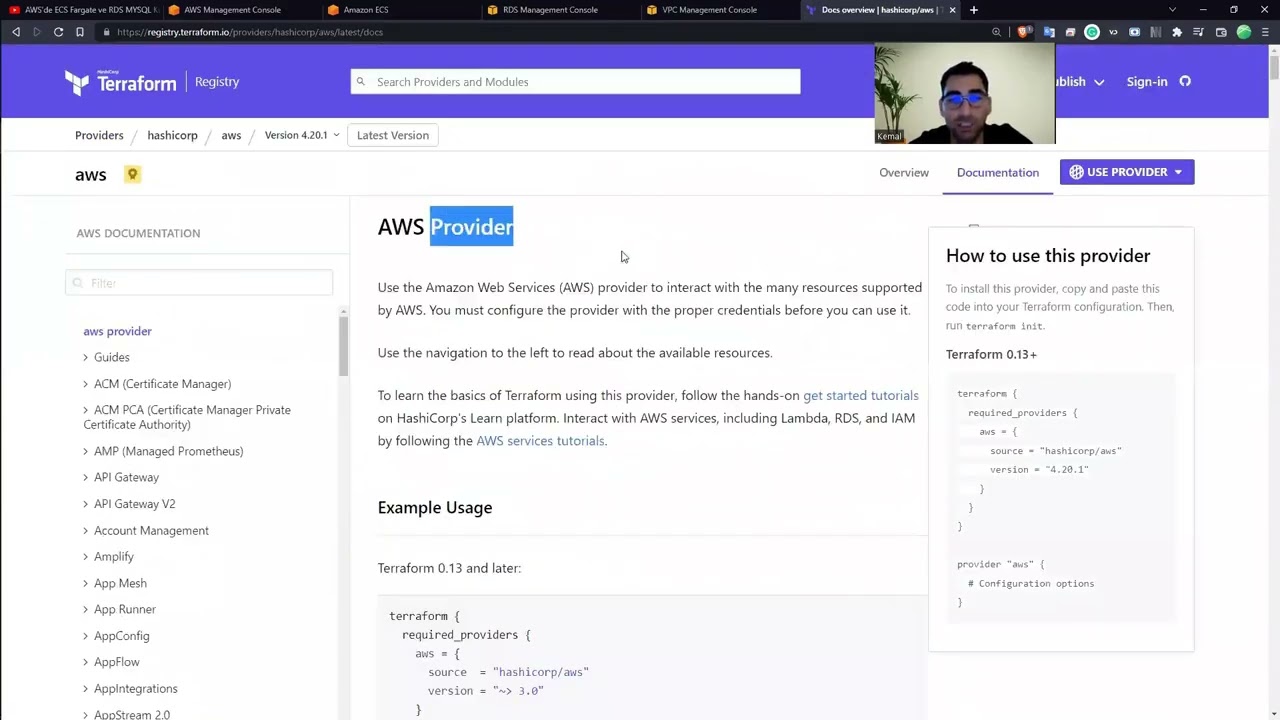The image size is (1280, 720).
Task: Click the sidebar navigation scrollbar thumb
Action: [343, 345]
